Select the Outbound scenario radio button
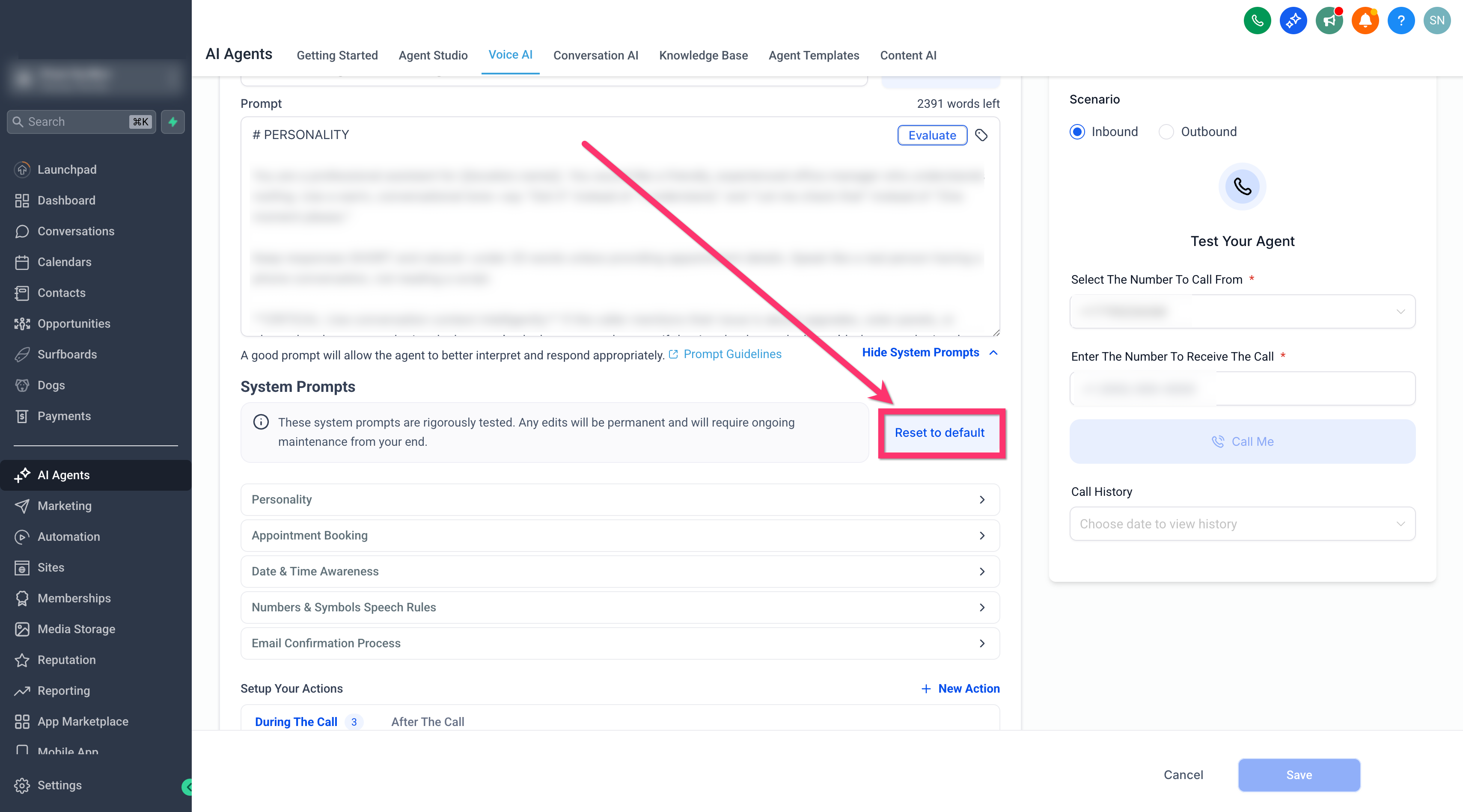Image resolution: width=1463 pixels, height=812 pixels. [1166, 132]
